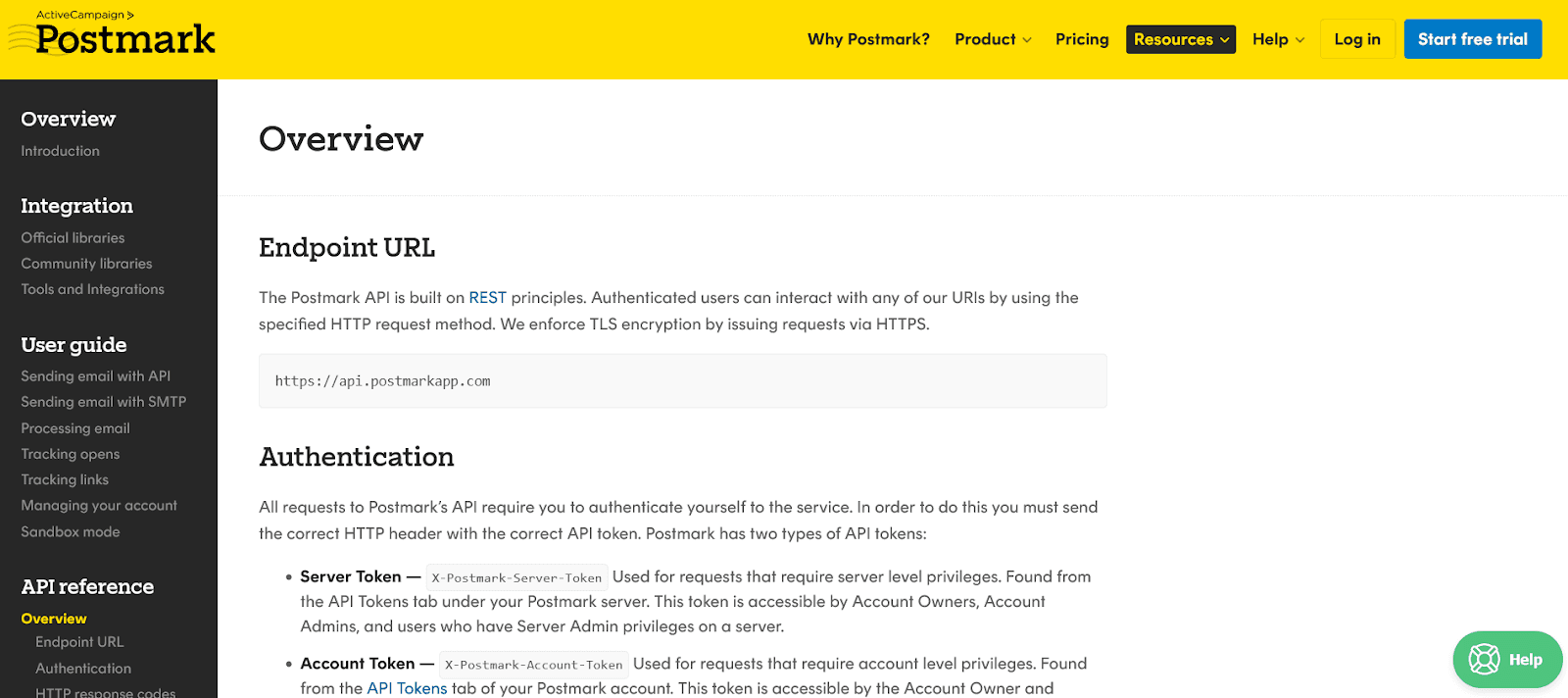
Task: Follow the REST hyperlink
Action: [487, 298]
